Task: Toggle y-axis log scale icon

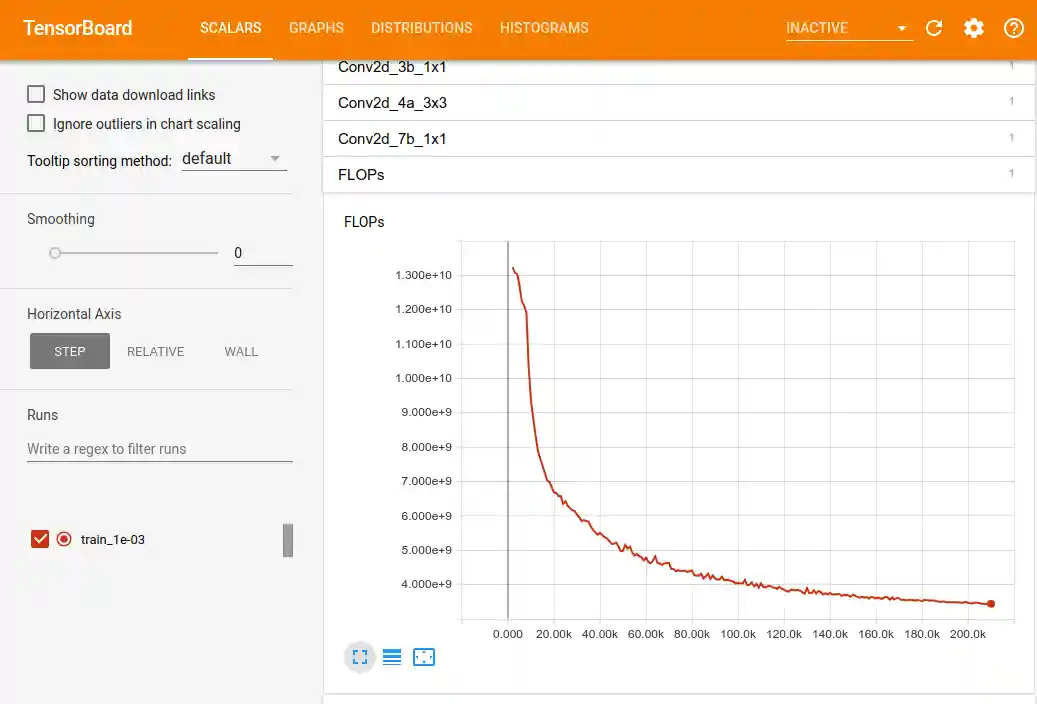Action: [392, 657]
